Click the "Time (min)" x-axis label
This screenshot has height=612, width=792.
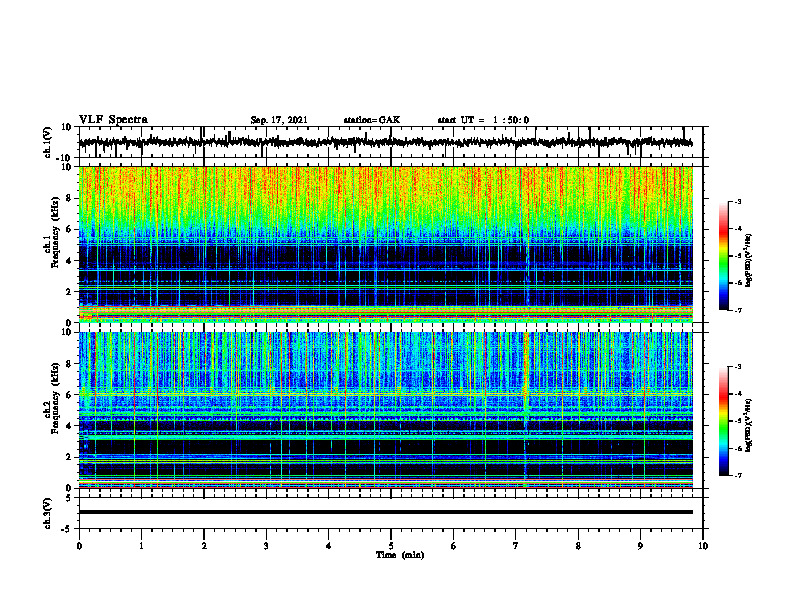(x=400, y=555)
